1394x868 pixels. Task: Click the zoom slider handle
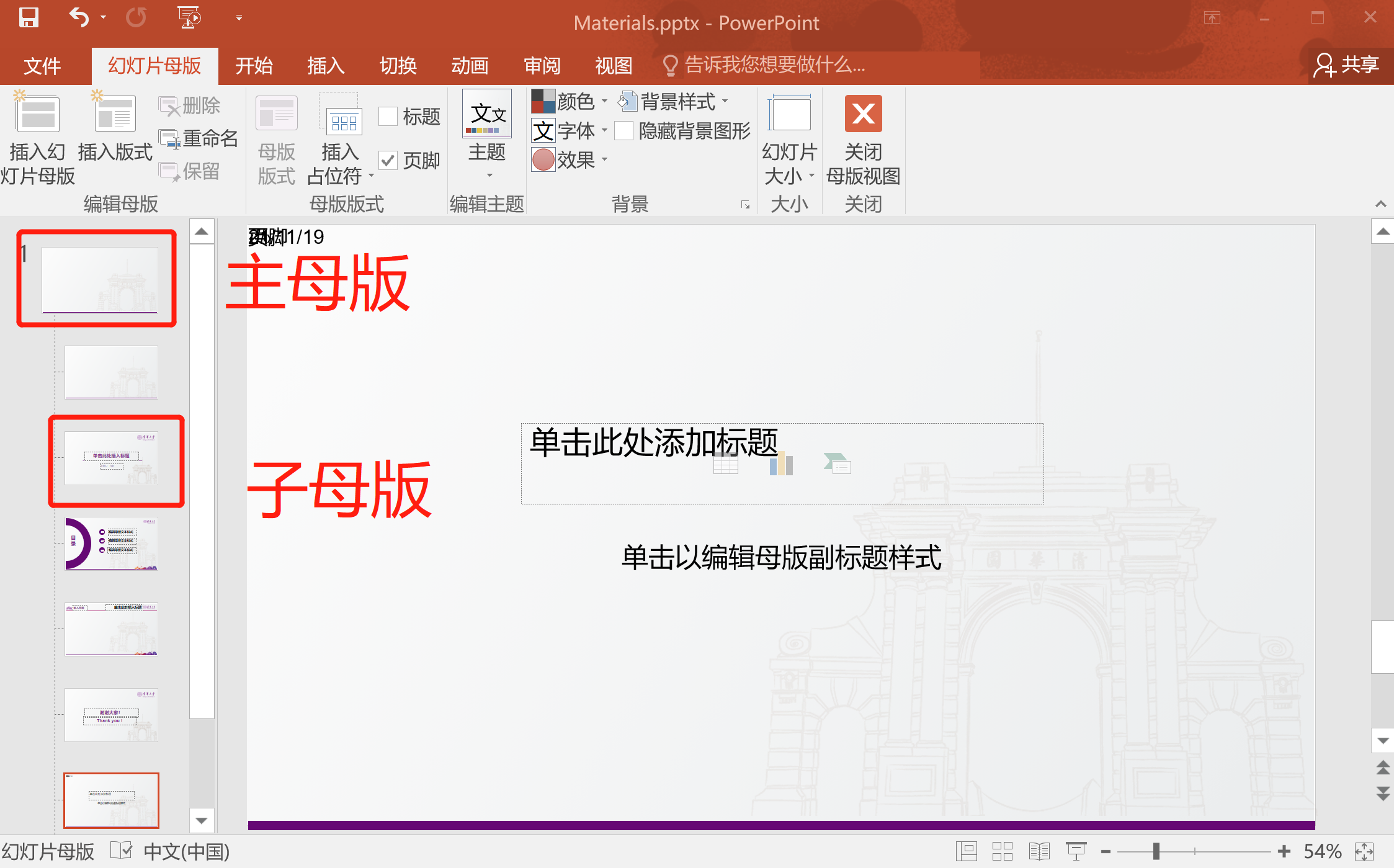click(1156, 851)
